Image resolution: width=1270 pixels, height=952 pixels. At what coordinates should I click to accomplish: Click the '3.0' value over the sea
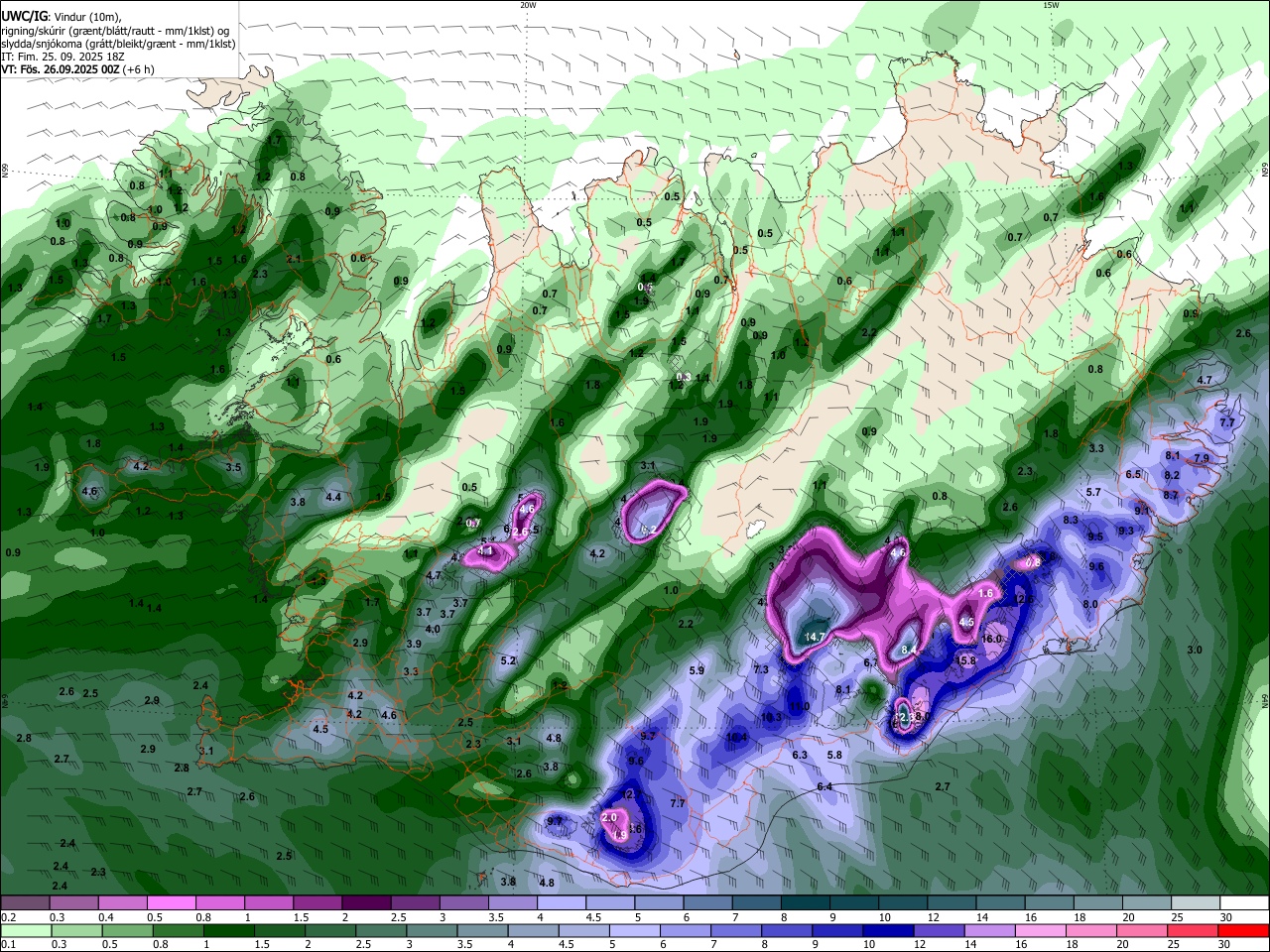(x=1195, y=650)
